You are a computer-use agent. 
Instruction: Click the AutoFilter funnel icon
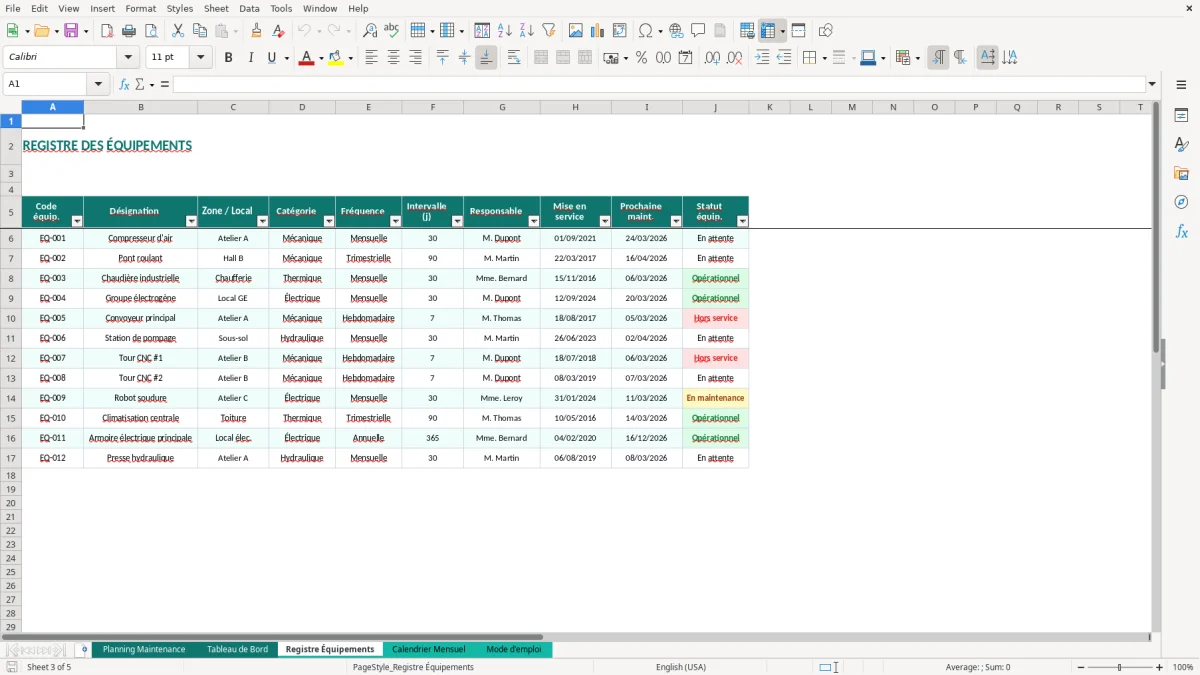548,31
